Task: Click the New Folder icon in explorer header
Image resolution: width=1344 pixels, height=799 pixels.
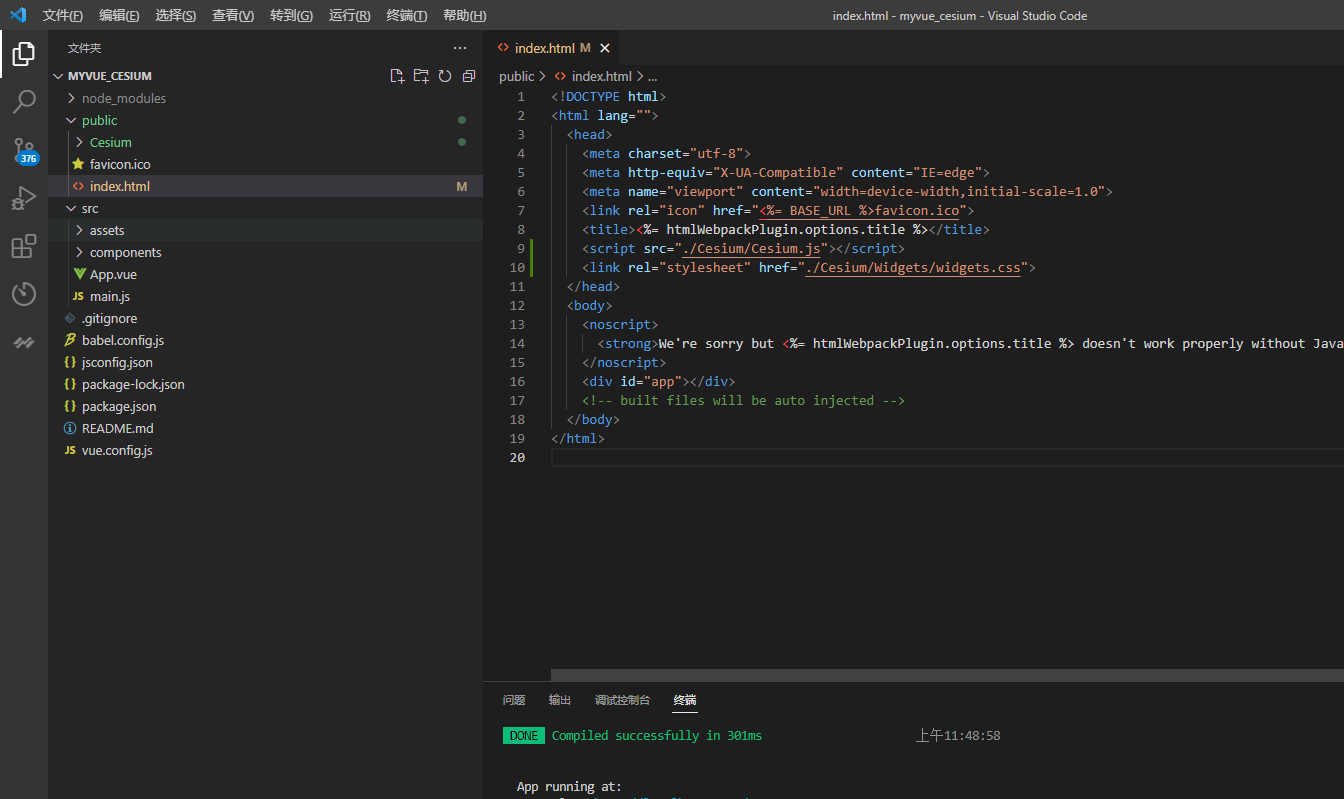Action: pyautogui.click(x=421, y=76)
